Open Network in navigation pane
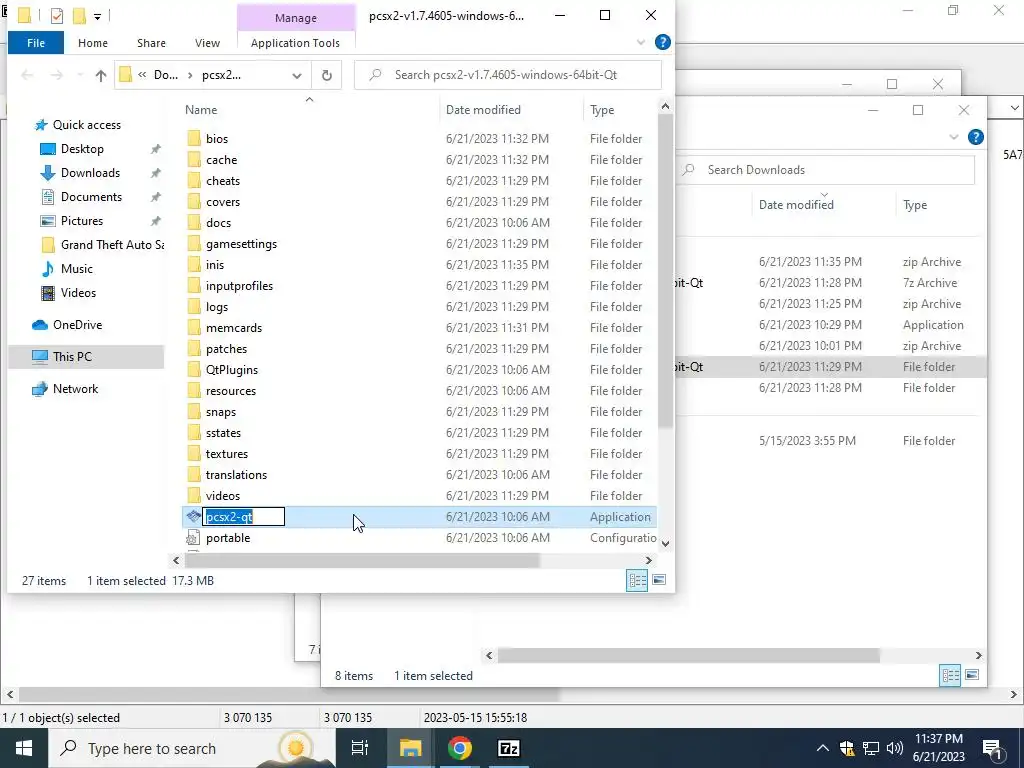This screenshot has width=1024, height=768. [x=75, y=389]
